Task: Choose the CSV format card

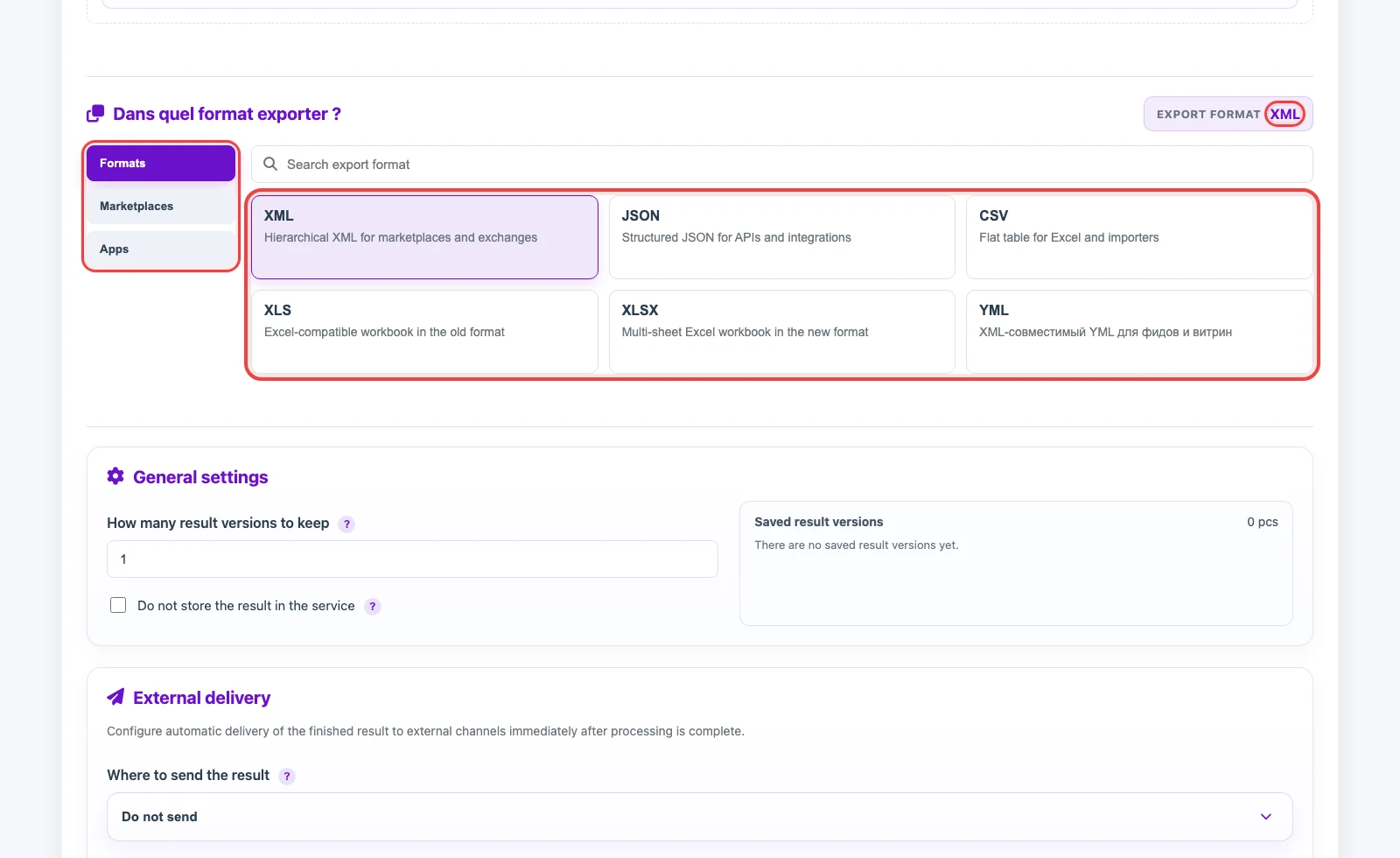Action: pyautogui.click(x=1139, y=237)
